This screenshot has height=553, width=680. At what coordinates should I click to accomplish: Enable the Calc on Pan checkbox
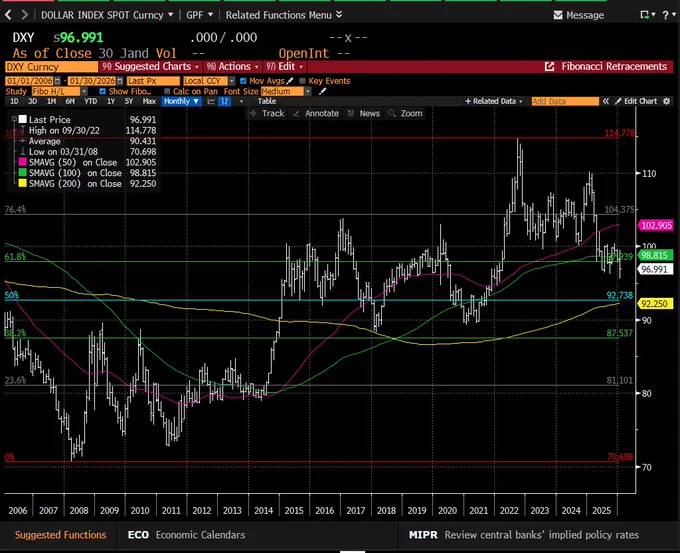point(167,92)
